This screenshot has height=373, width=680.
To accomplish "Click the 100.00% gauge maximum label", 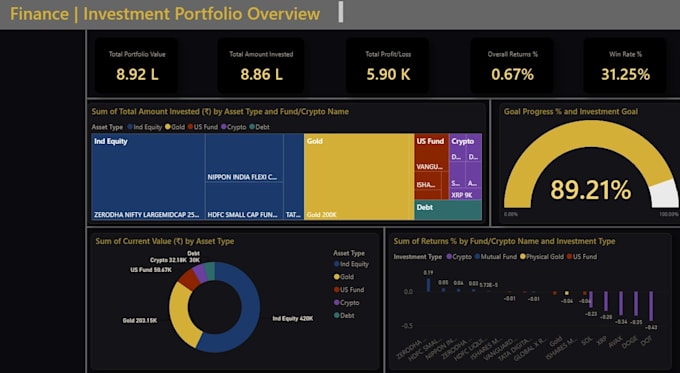I will click(x=669, y=214).
